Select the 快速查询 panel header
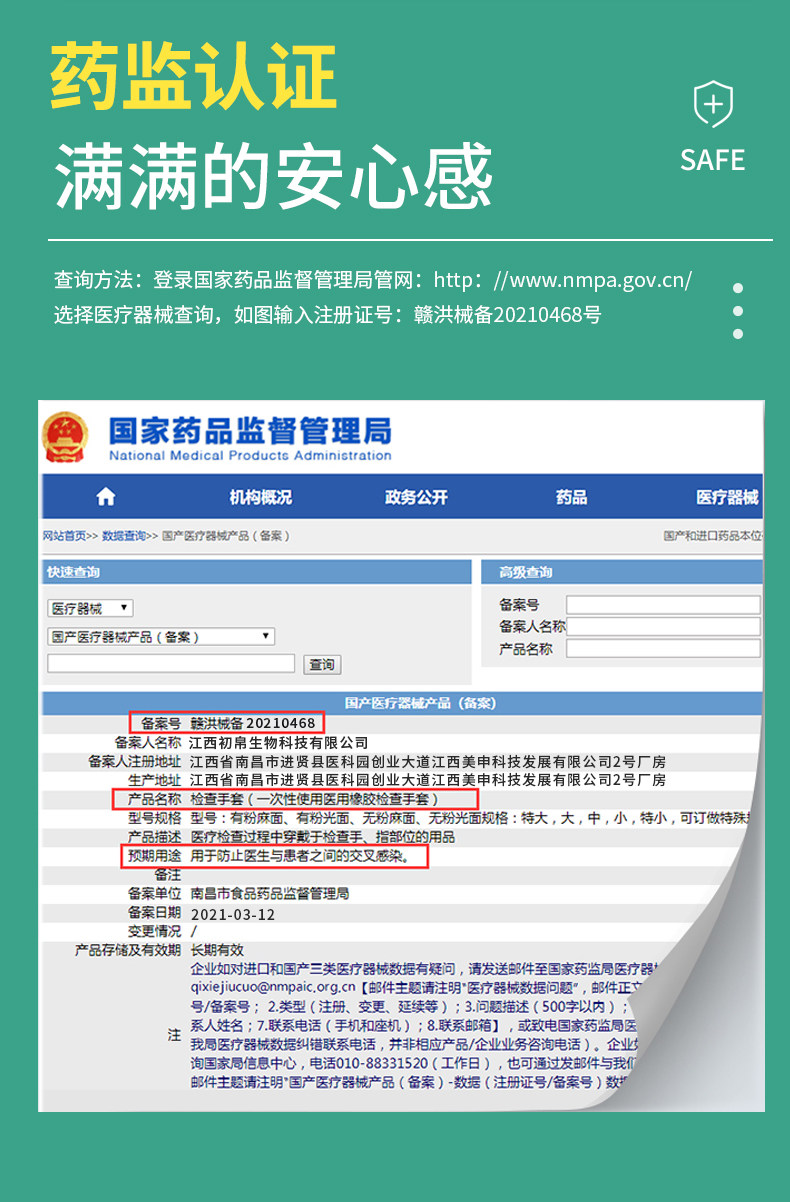The image size is (790, 1202). (256, 572)
